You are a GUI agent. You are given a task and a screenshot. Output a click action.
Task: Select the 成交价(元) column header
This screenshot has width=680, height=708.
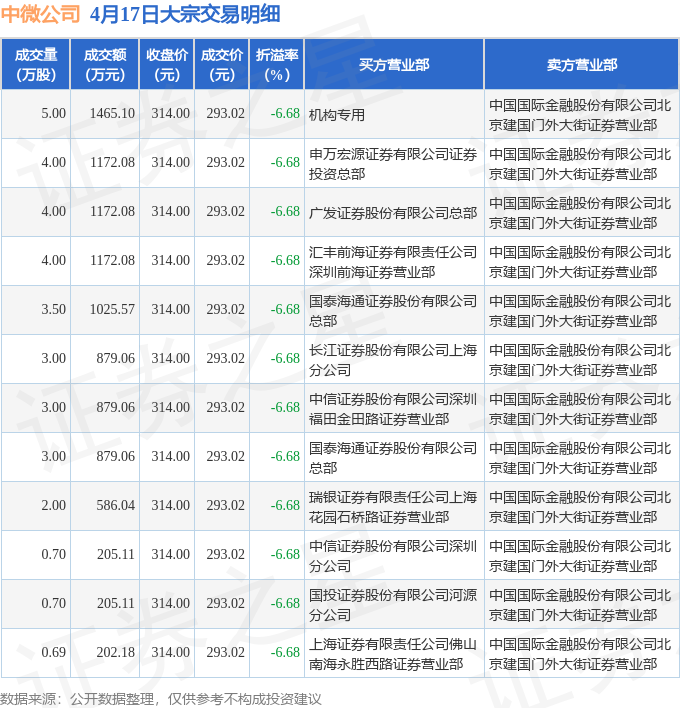[222, 65]
